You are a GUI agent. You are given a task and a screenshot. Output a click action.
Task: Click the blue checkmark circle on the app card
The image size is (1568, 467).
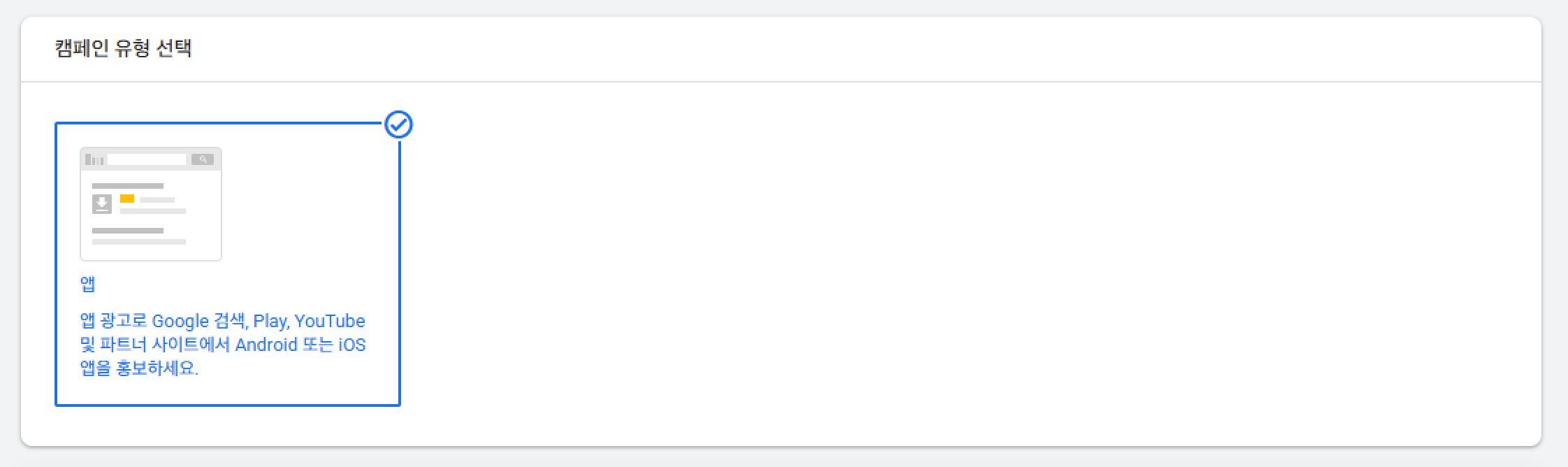click(399, 124)
